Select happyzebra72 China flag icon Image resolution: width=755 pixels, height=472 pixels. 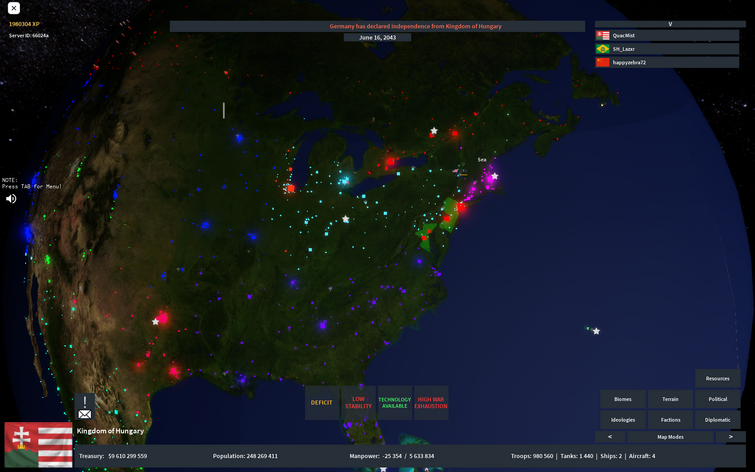tap(602, 63)
